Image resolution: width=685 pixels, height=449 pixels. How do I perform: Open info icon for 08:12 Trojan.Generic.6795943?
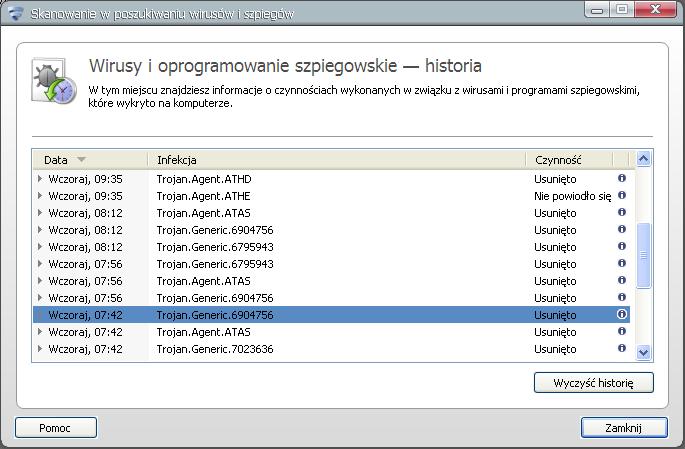point(622,246)
